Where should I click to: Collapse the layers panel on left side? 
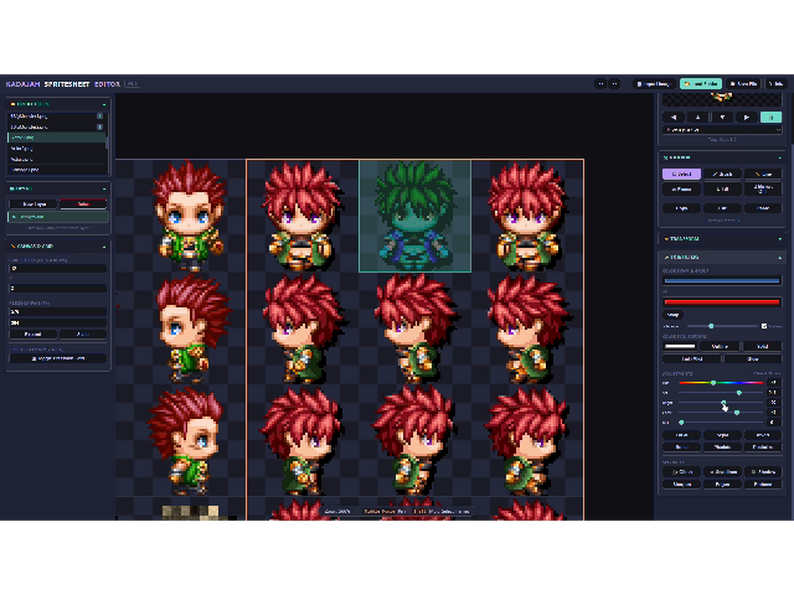pyautogui.click(x=104, y=188)
